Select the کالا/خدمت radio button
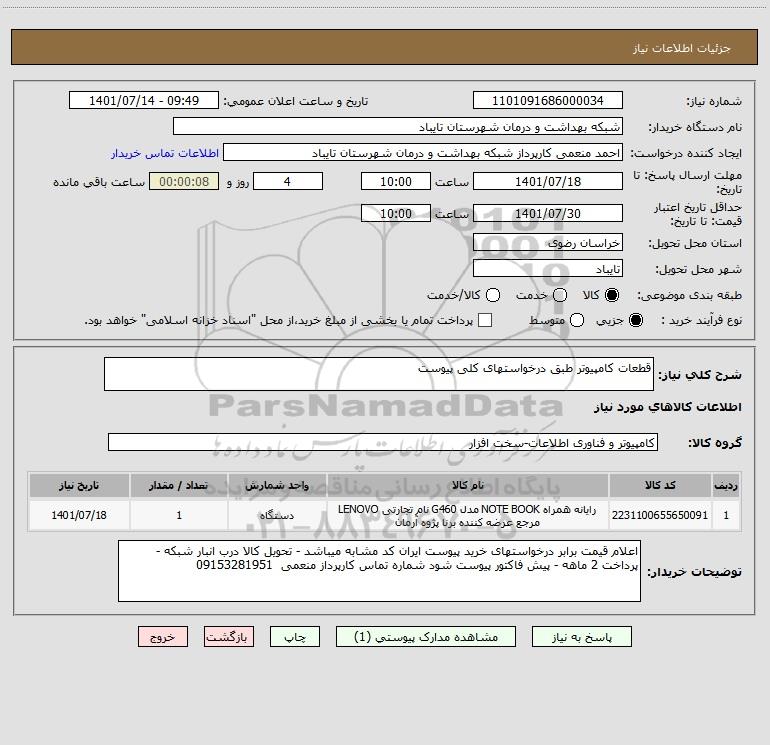Screen dimensions: 770x745 493,295
